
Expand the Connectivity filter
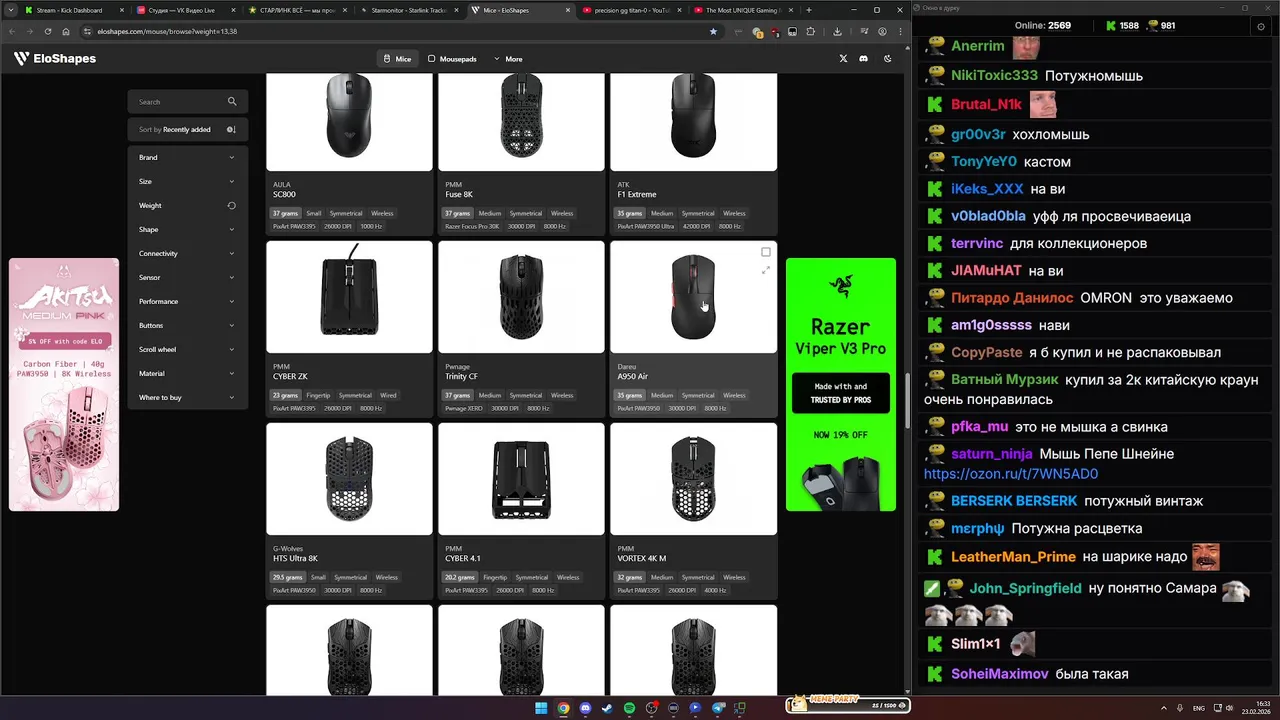[x=187, y=253]
